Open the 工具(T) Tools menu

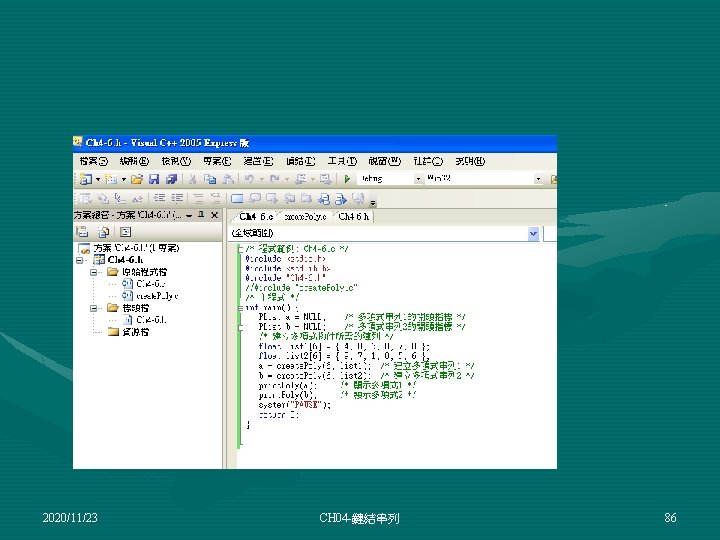(x=342, y=161)
